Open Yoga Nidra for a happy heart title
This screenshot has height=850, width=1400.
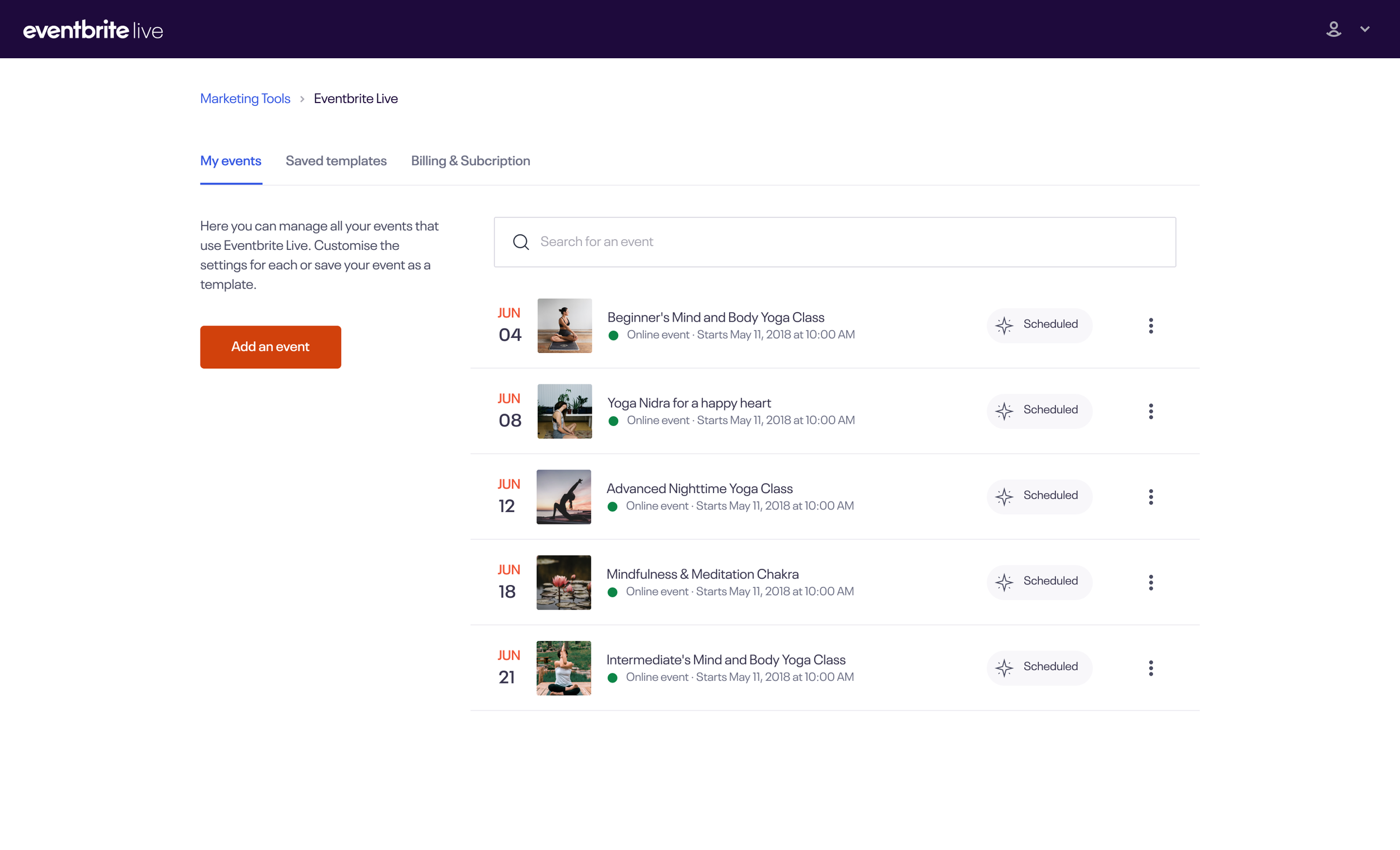pos(689,403)
